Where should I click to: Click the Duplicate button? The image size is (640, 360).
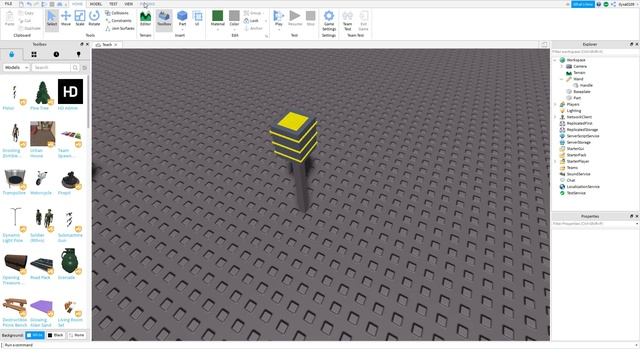(x=29, y=28)
